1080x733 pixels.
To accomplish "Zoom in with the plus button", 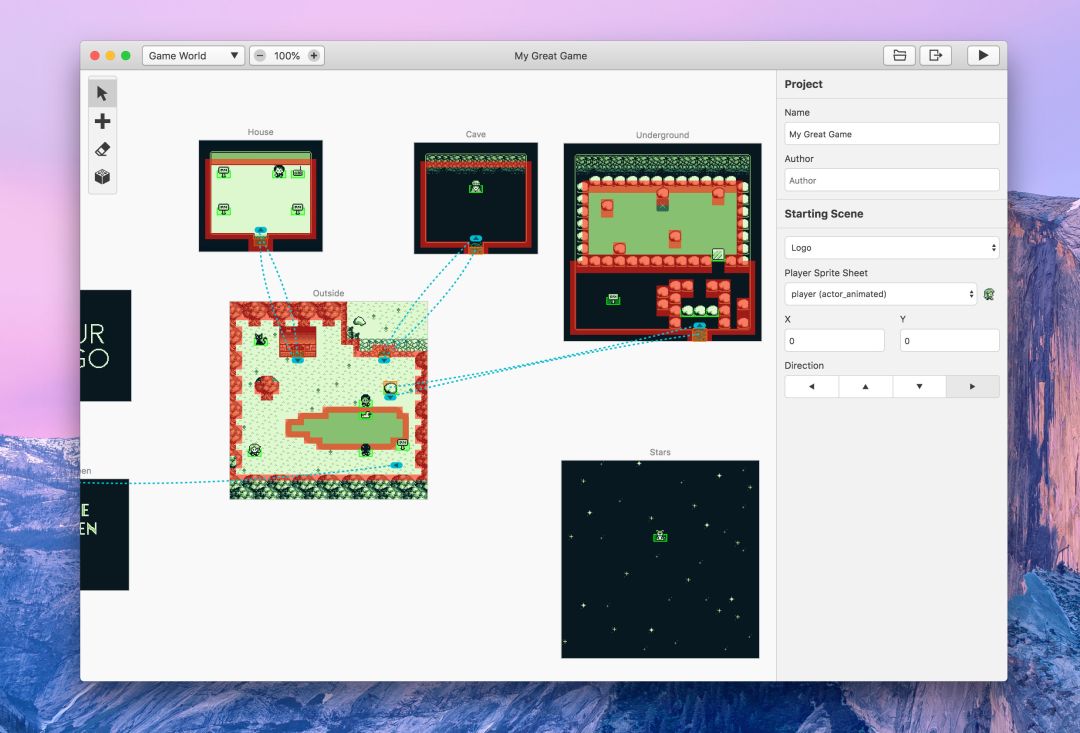I will click(x=314, y=56).
